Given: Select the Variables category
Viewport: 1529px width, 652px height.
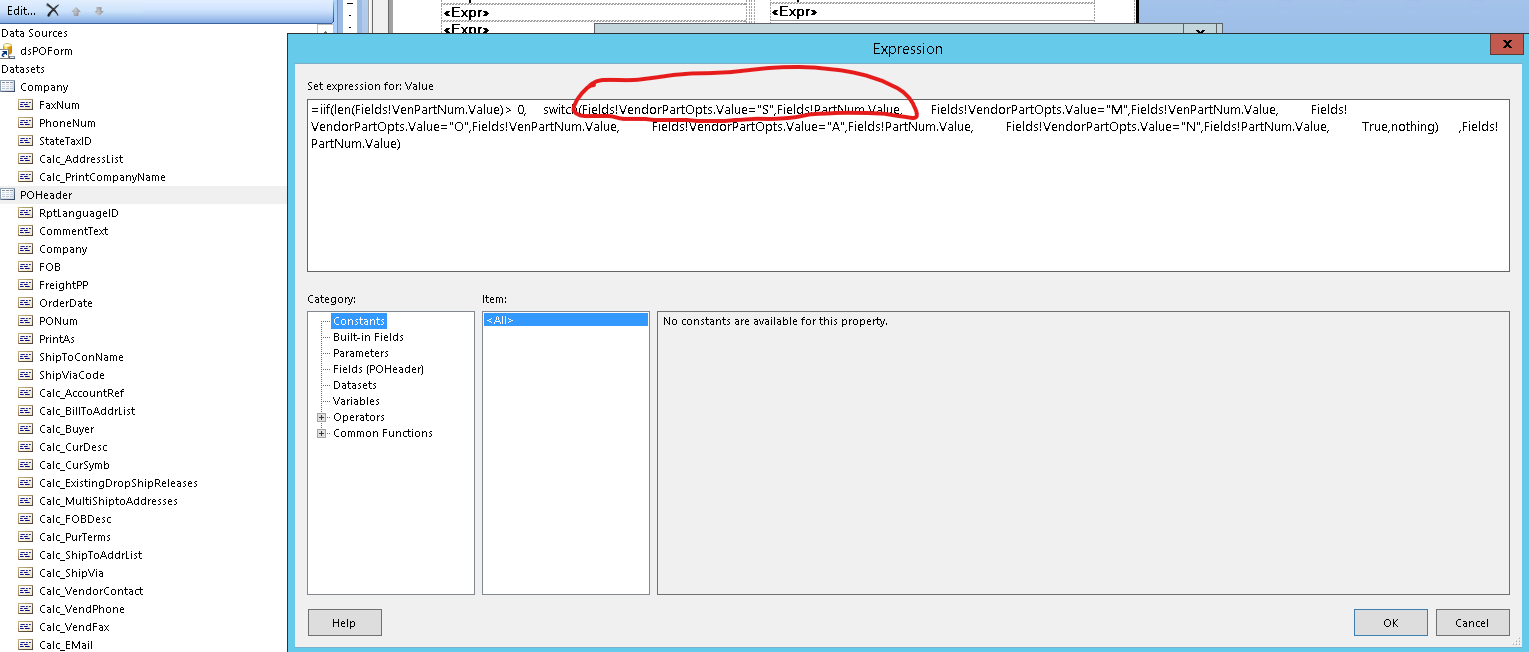Looking at the screenshot, I should pyautogui.click(x=356, y=401).
